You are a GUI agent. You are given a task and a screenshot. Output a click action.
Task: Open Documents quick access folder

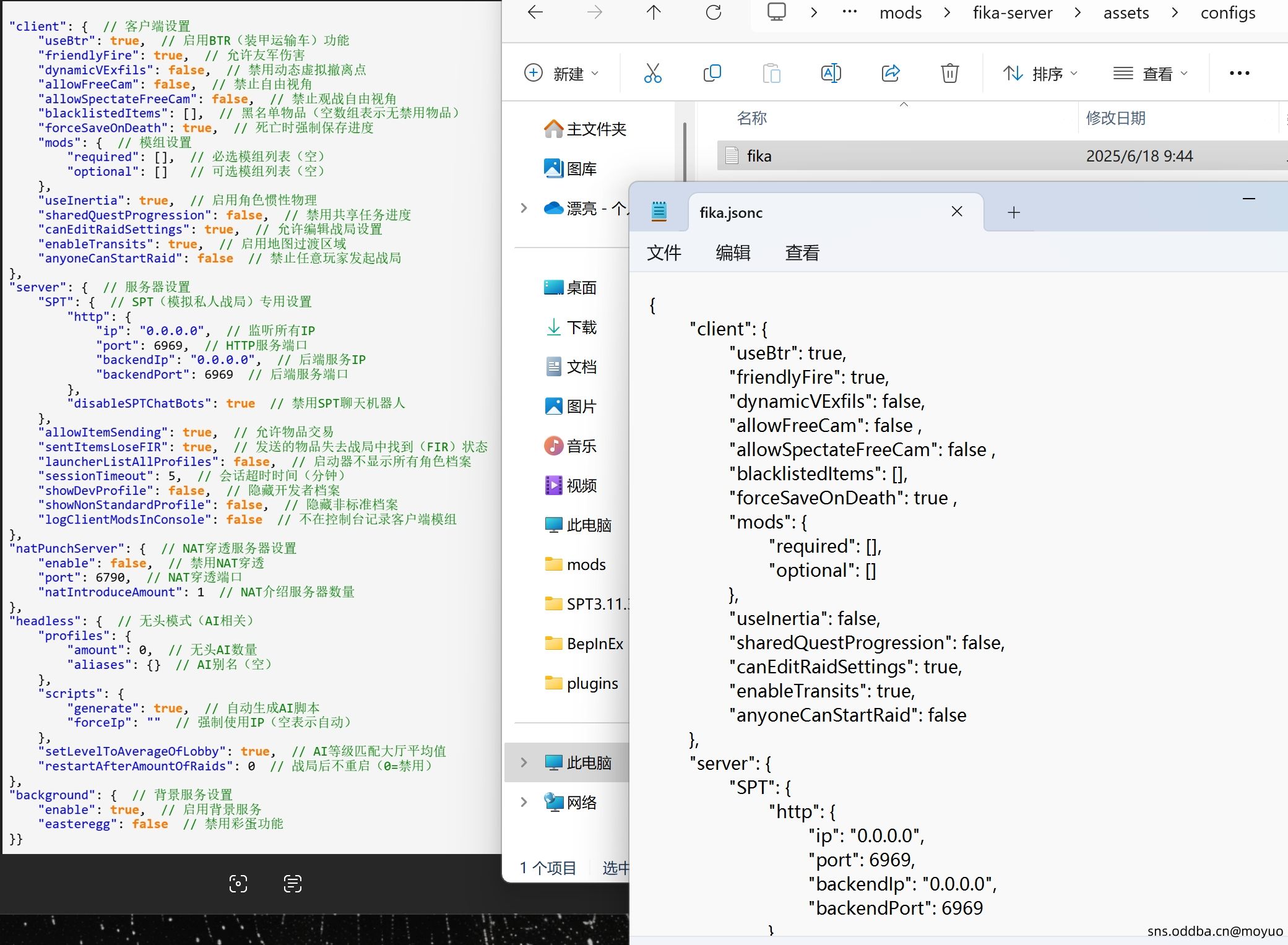point(570,366)
